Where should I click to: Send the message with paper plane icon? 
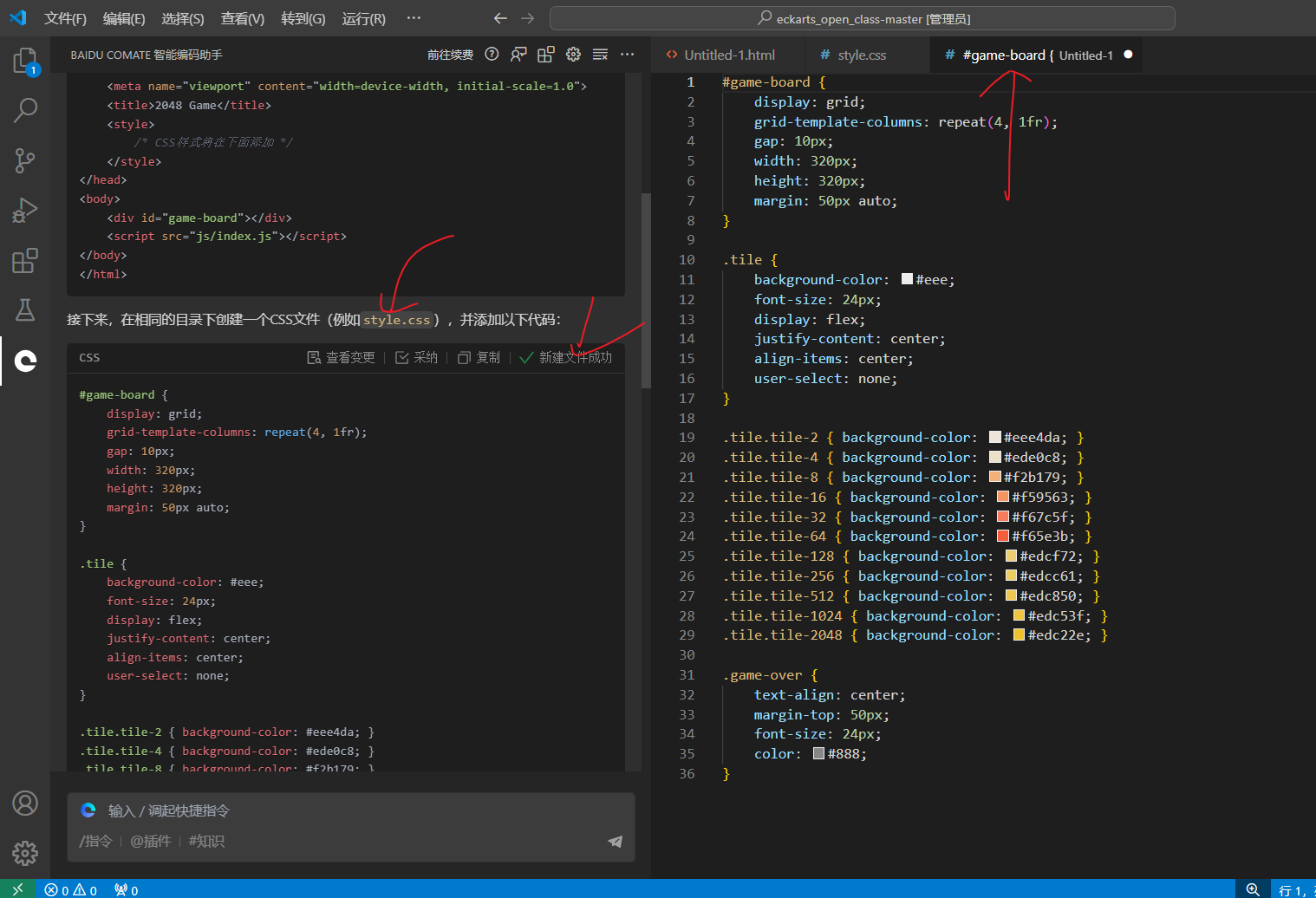pyautogui.click(x=616, y=841)
